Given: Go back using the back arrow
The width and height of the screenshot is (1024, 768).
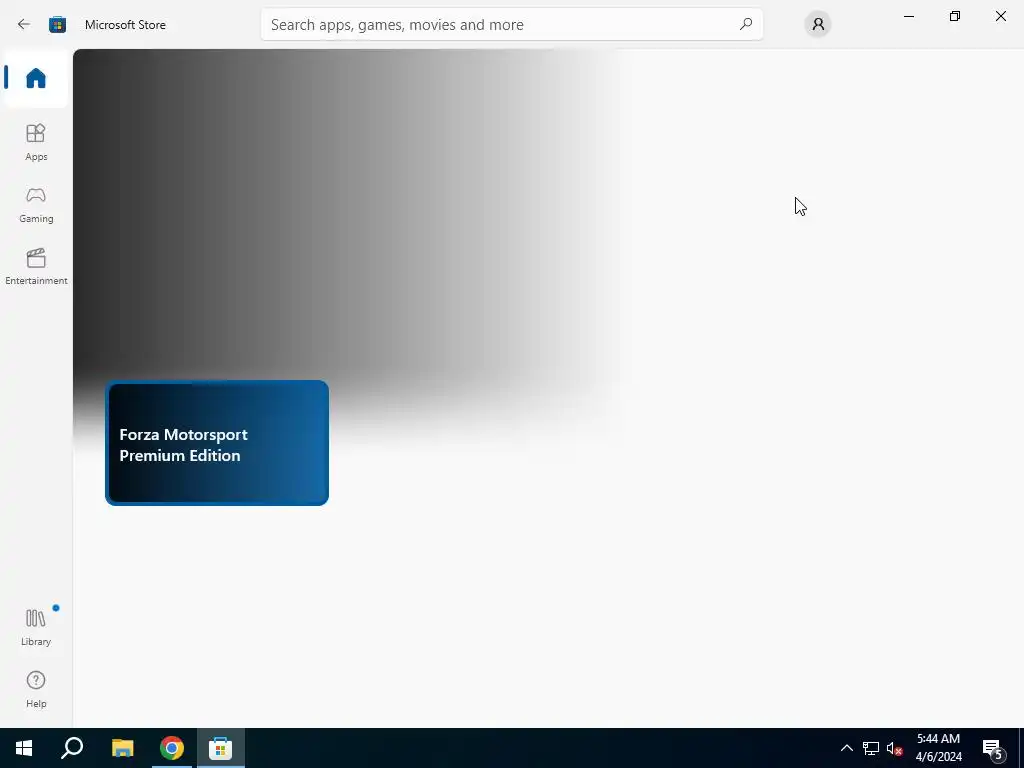Looking at the screenshot, I should [x=24, y=25].
